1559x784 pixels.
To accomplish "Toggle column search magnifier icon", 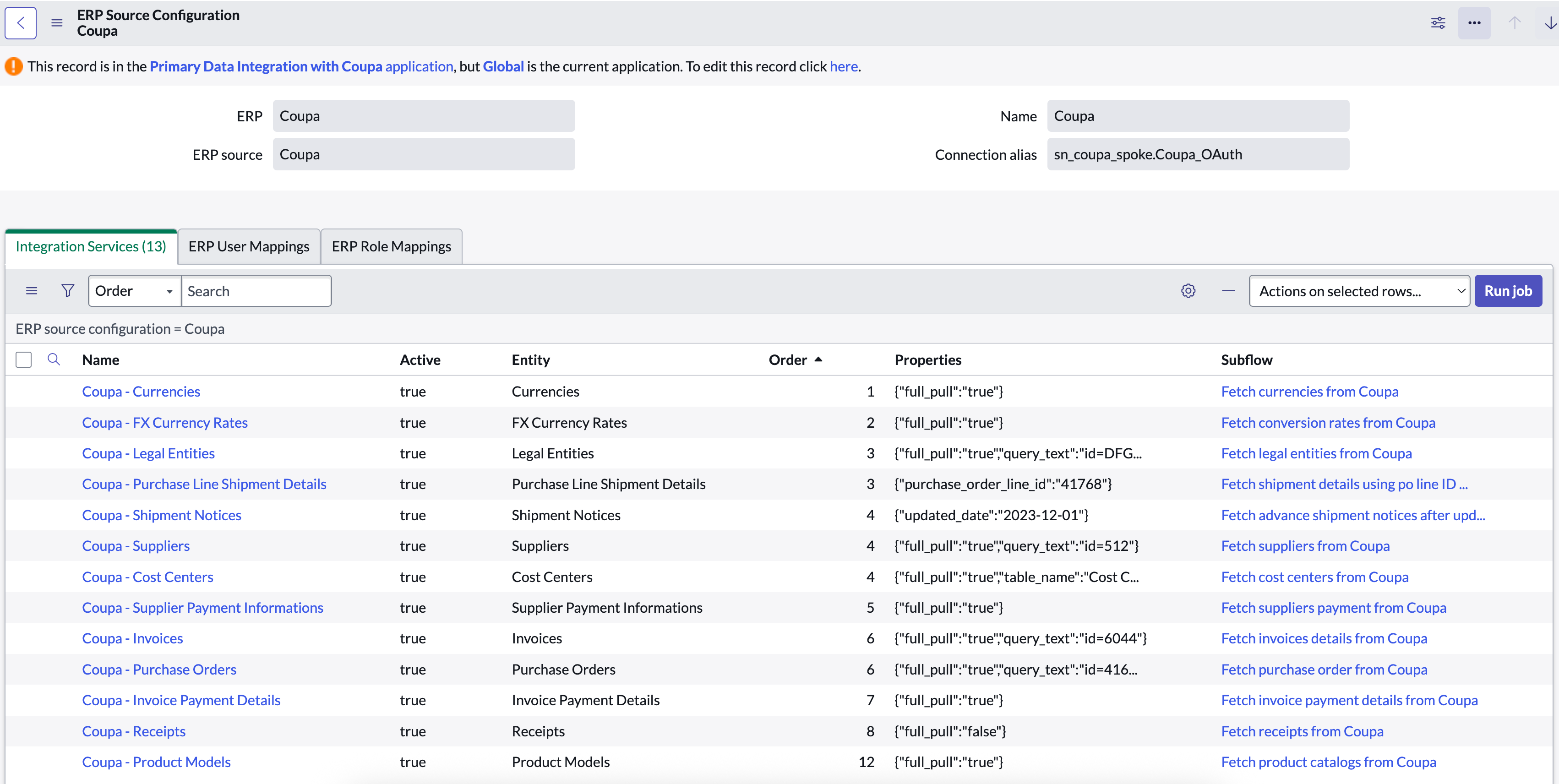I will click(x=54, y=359).
